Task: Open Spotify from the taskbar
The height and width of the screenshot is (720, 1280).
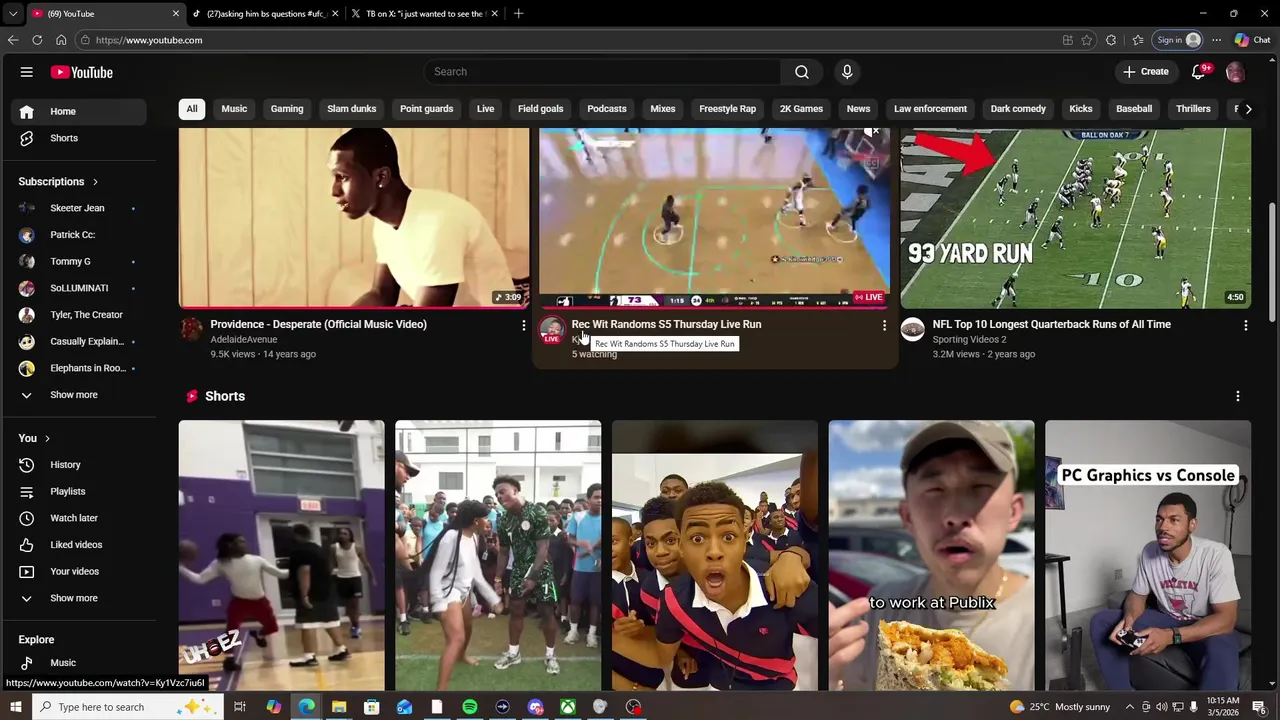Action: click(x=469, y=707)
